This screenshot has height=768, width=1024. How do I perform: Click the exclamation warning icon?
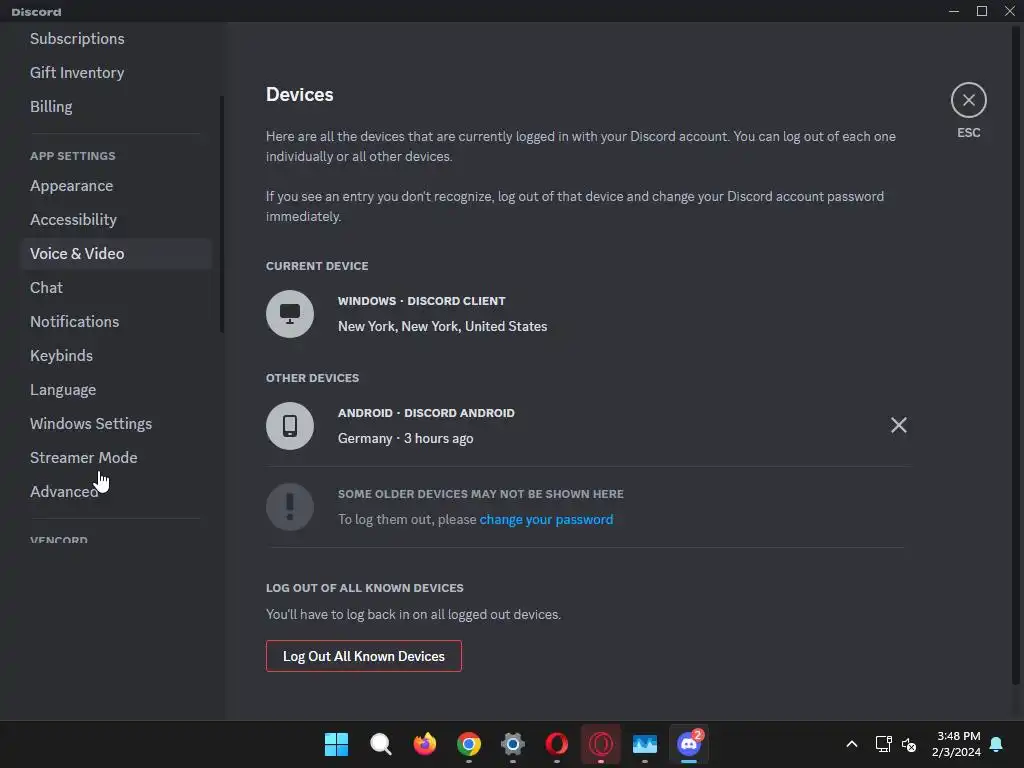click(290, 507)
